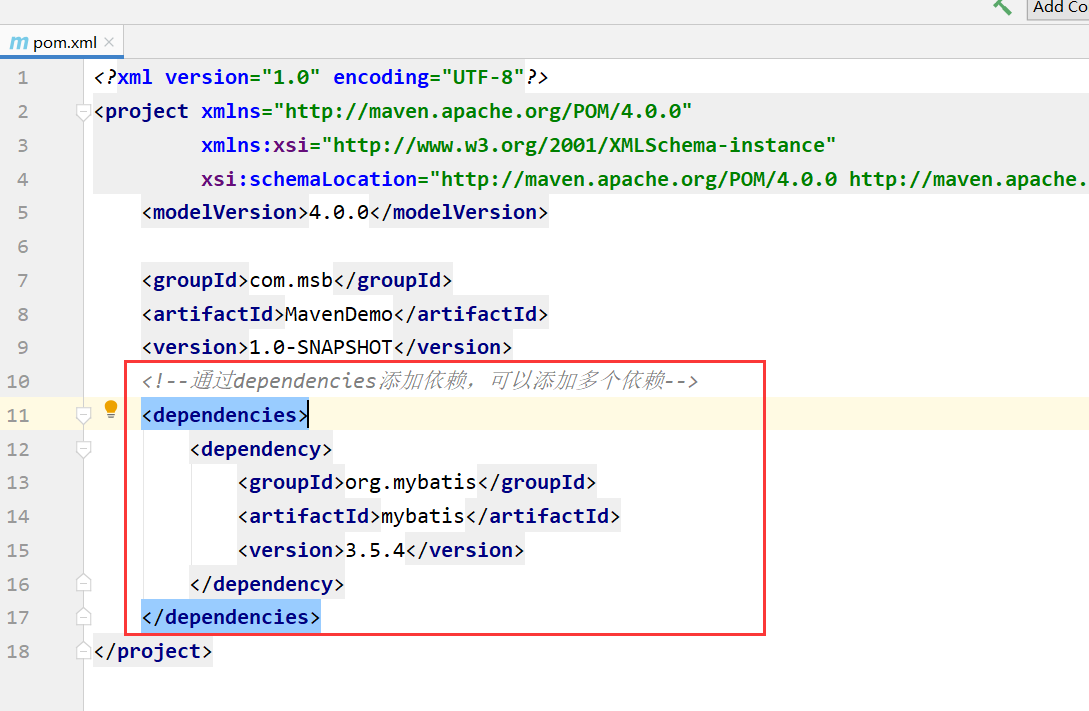Click the yellow intention bulb on line 11

110,410
